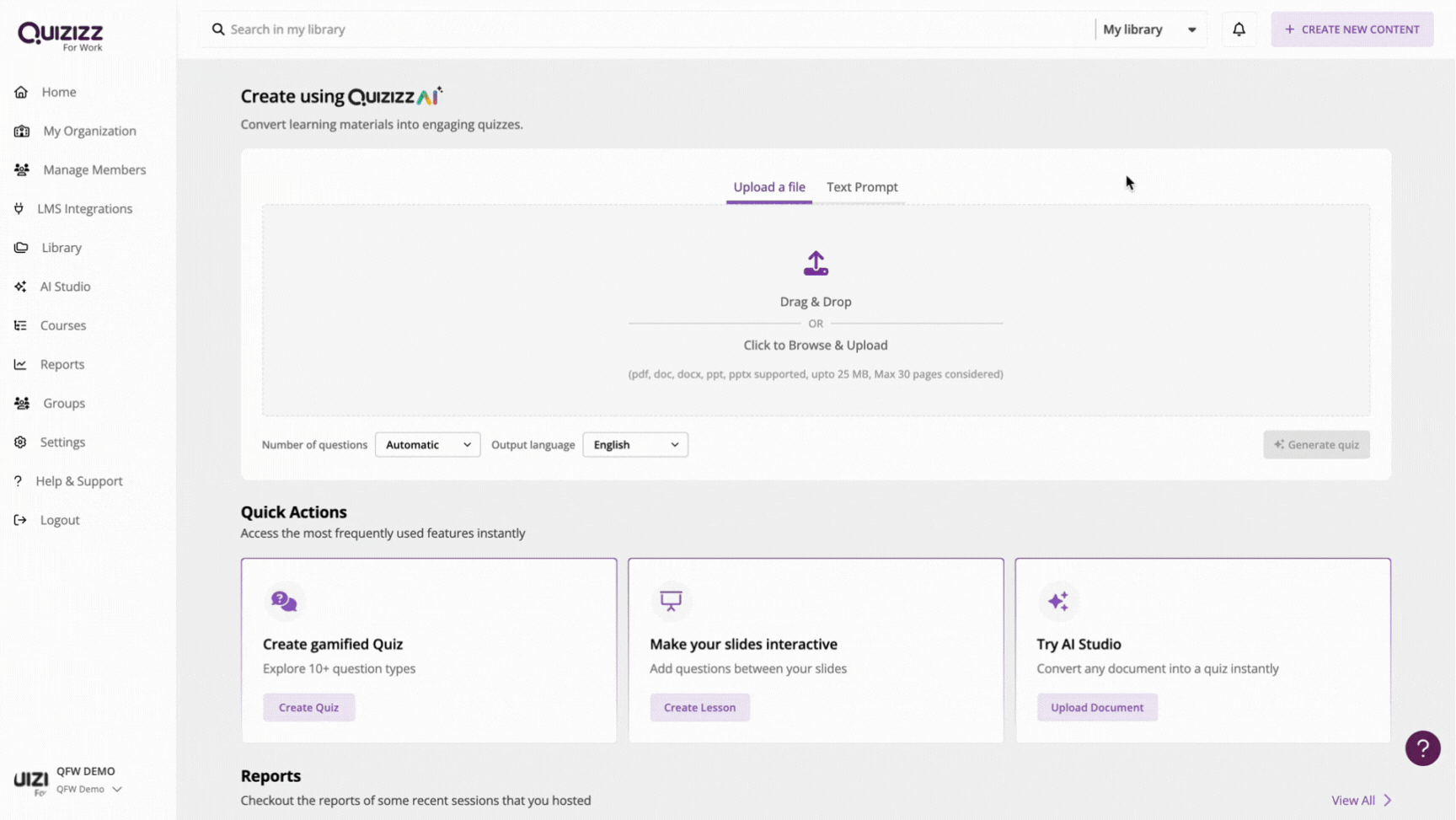
Task: Open Number of questions Automatic dropdown
Action: point(427,445)
